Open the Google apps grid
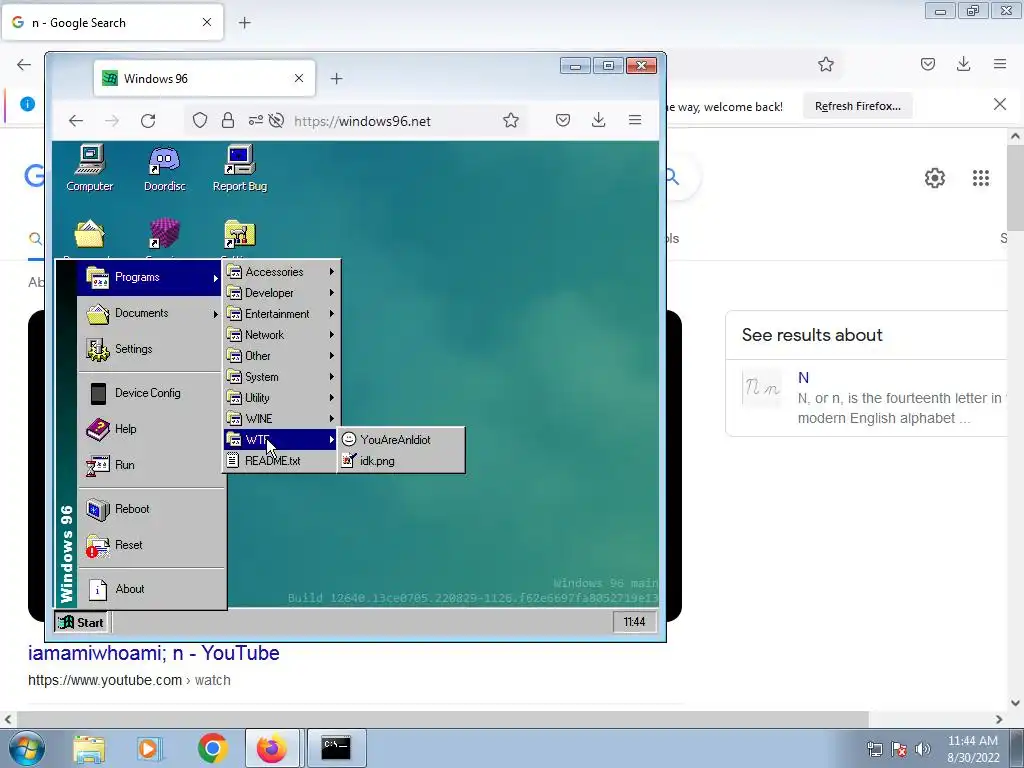The image size is (1024, 768). click(x=980, y=178)
